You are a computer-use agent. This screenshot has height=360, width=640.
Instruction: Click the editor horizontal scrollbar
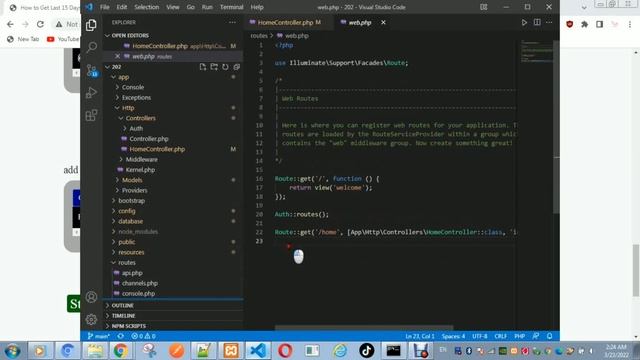(364, 327)
